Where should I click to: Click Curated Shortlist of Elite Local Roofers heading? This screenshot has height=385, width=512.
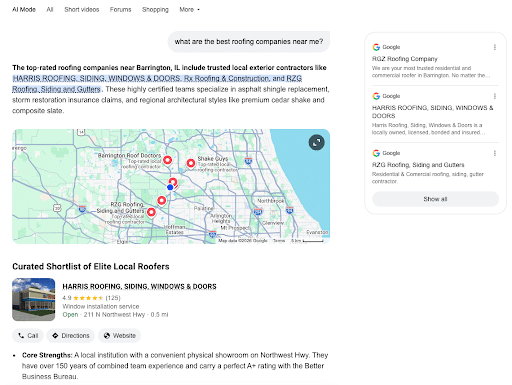[91, 267]
